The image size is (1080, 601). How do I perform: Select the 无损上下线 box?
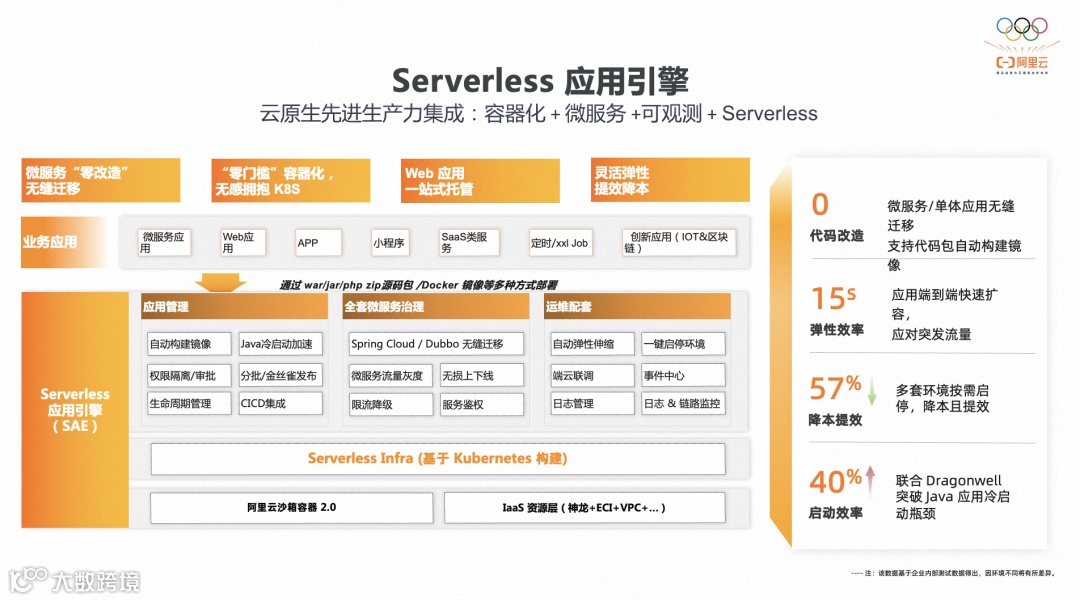(482, 375)
